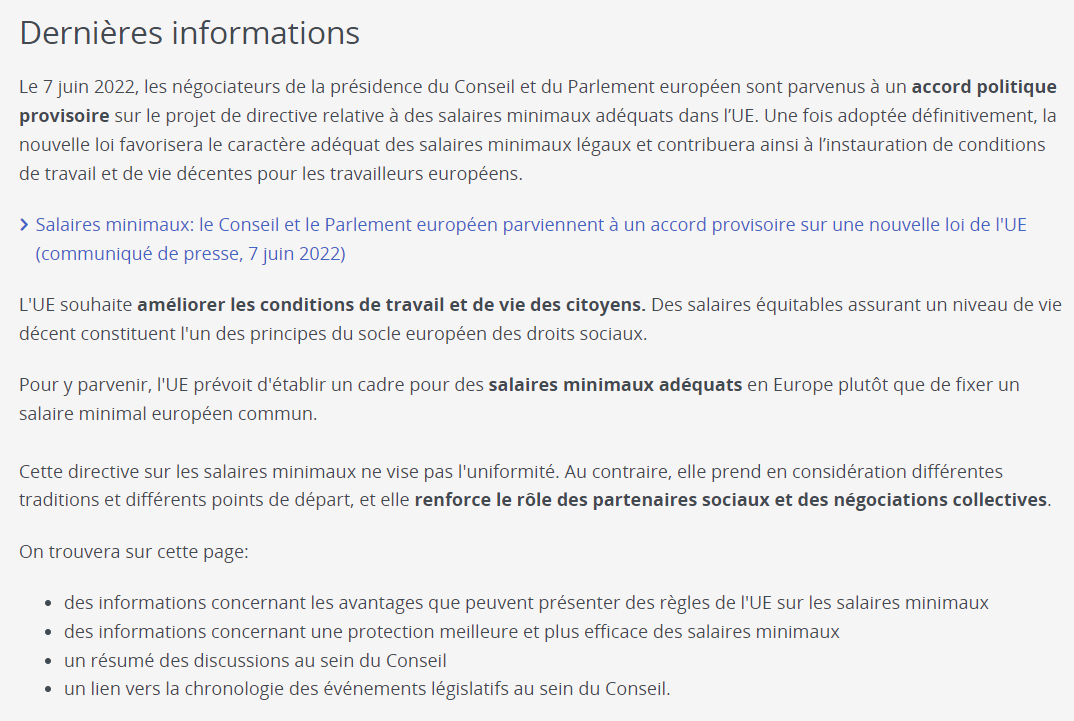Screen dimensions: 1074x721
Task: Click the text 'socle européen des droits sociaux'
Action: [510, 334]
